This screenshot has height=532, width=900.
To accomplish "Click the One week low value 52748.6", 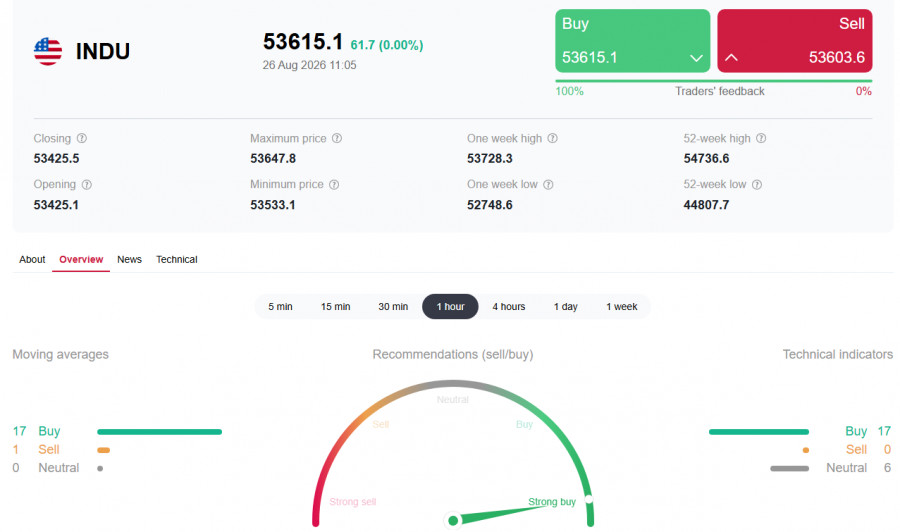I will click(490, 205).
